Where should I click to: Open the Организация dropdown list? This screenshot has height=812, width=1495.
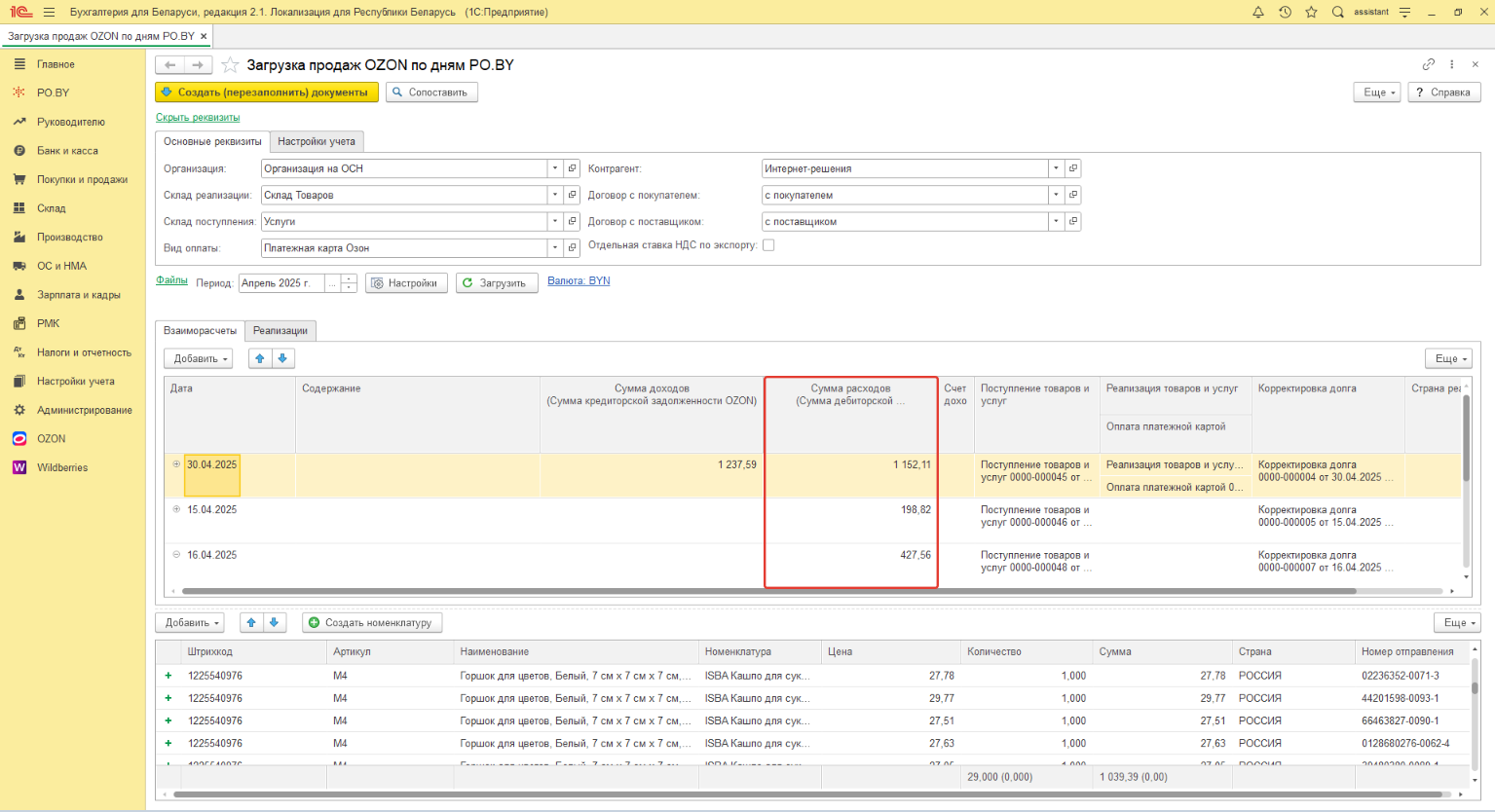pos(555,168)
